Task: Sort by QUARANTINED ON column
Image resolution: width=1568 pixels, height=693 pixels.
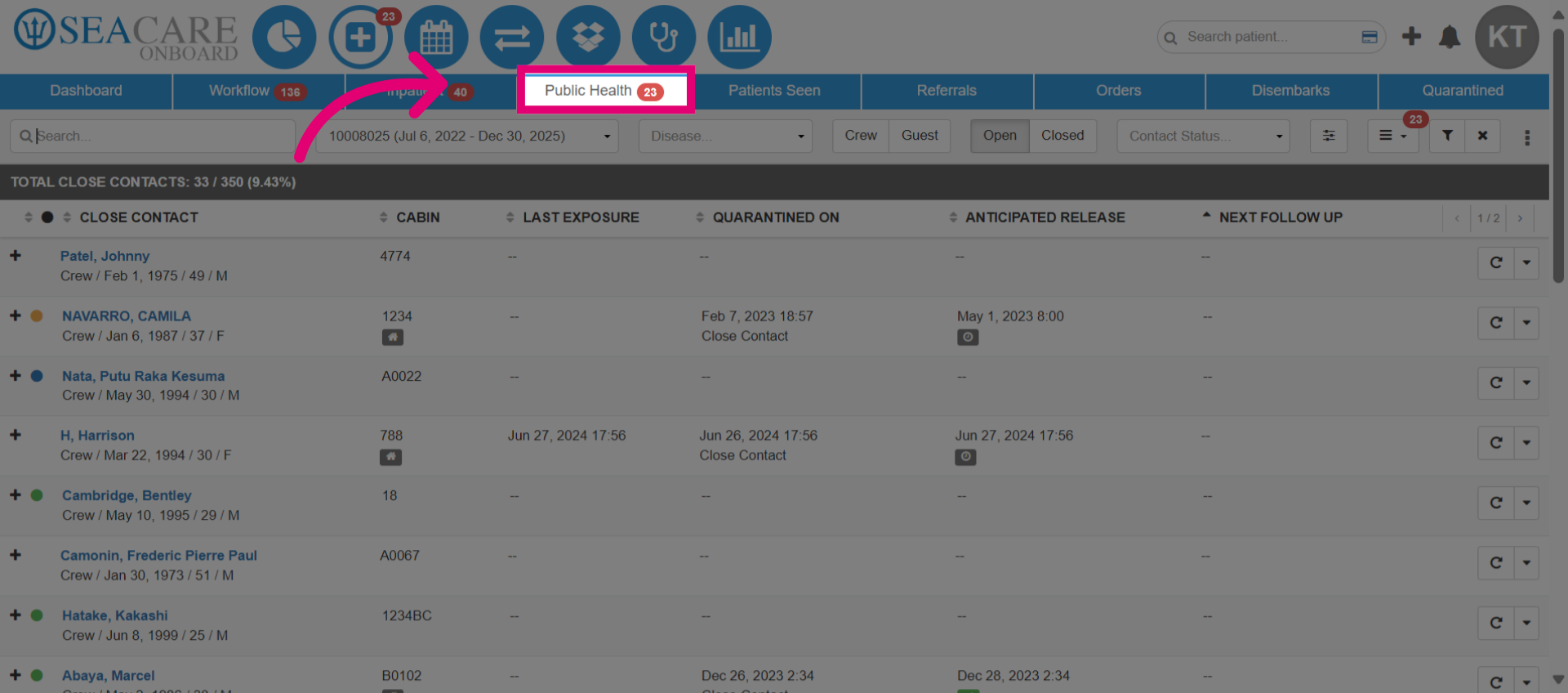Action: (x=768, y=217)
